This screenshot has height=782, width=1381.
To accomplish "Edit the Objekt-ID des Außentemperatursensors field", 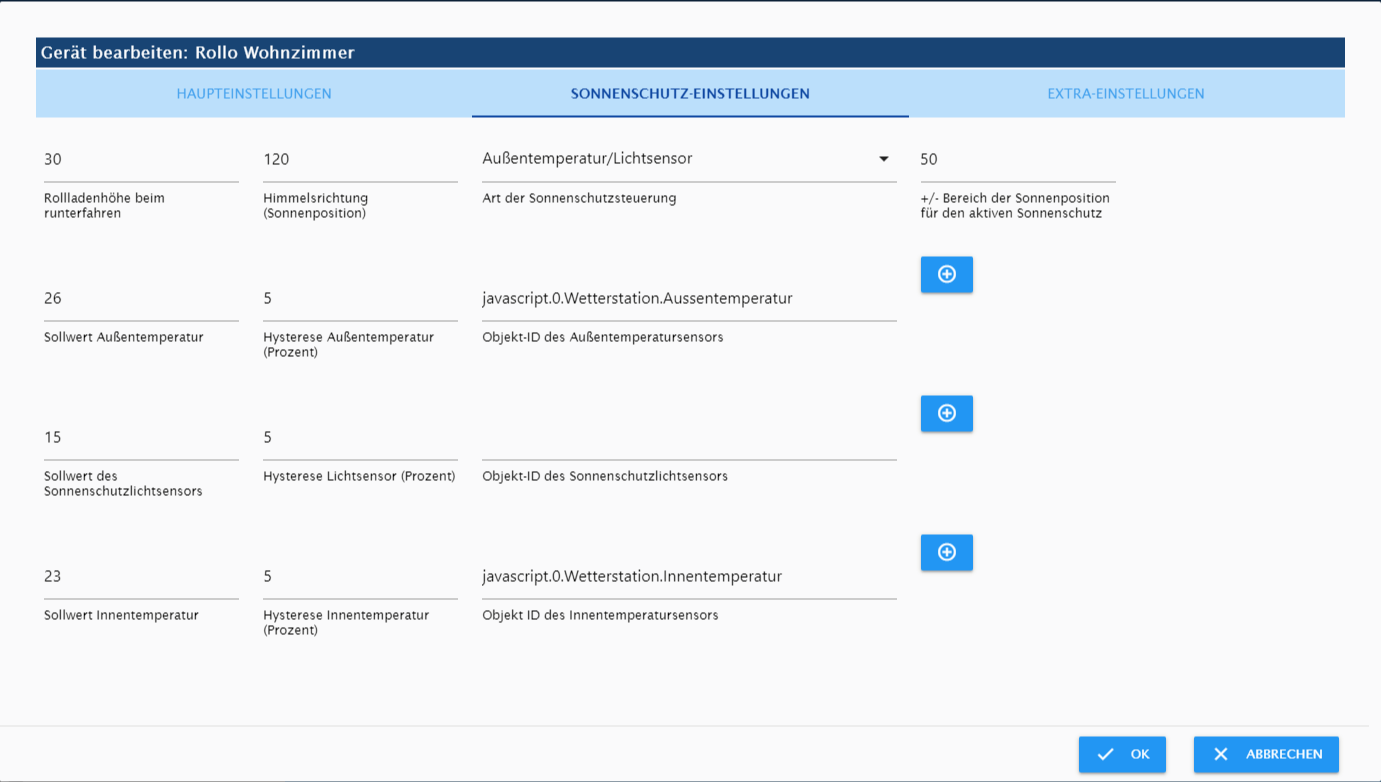I will pyautogui.click(x=689, y=298).
